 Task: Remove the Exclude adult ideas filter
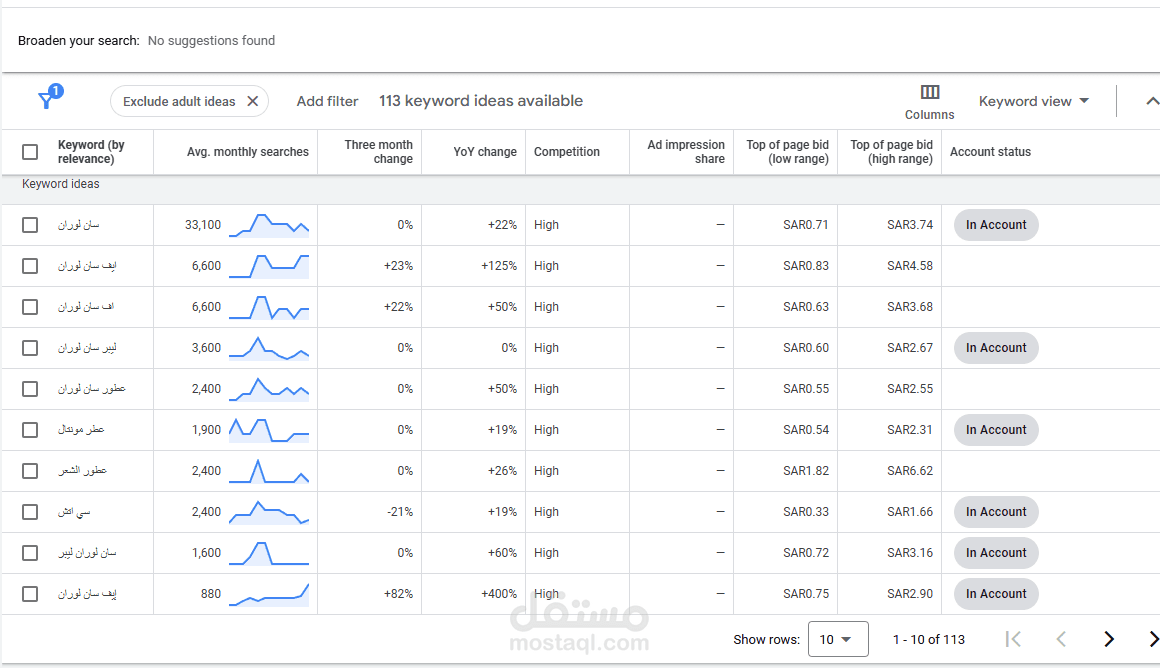coord(252,101)
